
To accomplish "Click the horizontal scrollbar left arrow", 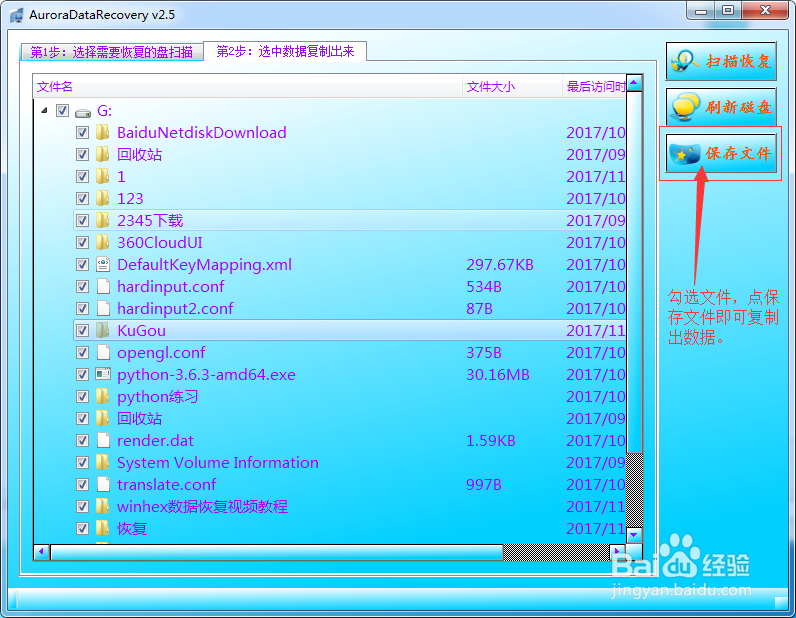I will click(x=42, y=551).
